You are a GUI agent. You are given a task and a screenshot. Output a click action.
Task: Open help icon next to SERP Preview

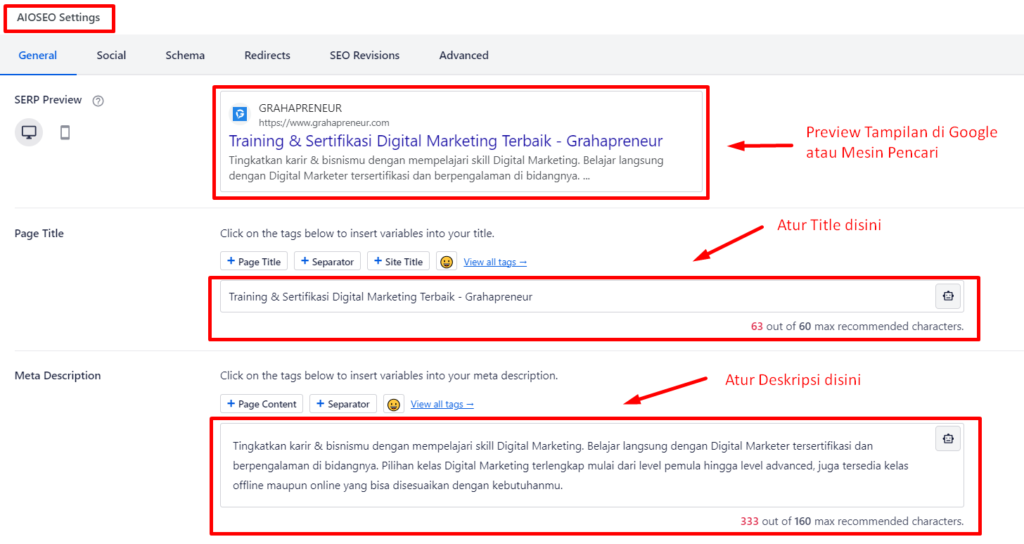tap(98, 101)
